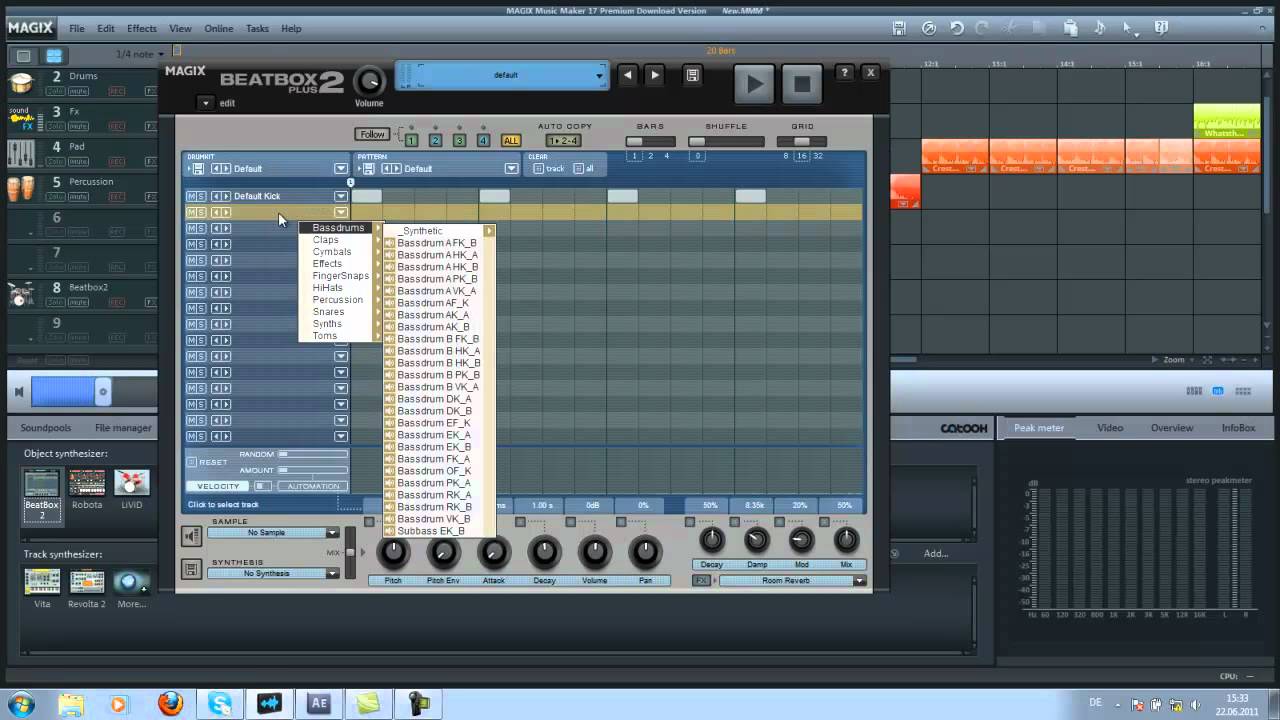Solo the Default Kick drum track
The image size is (1280, 720).
click(x=201, y=197)
